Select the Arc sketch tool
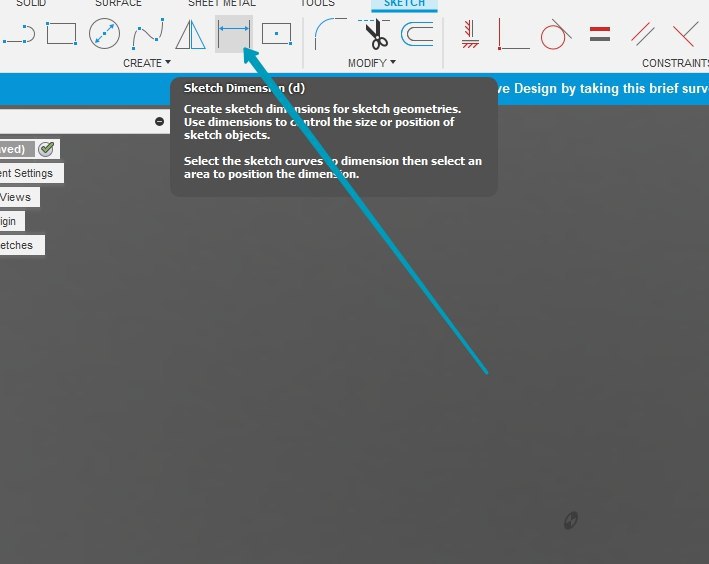 click(x=19, y=34)
